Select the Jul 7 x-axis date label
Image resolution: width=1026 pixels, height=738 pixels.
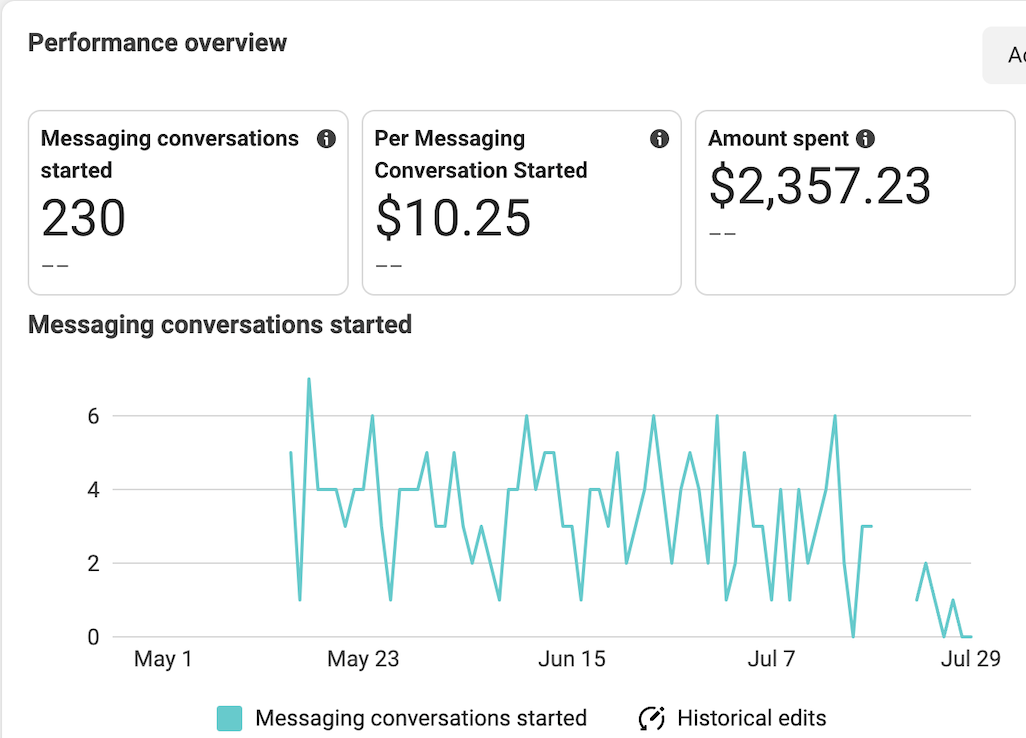(x=772, y=659)
